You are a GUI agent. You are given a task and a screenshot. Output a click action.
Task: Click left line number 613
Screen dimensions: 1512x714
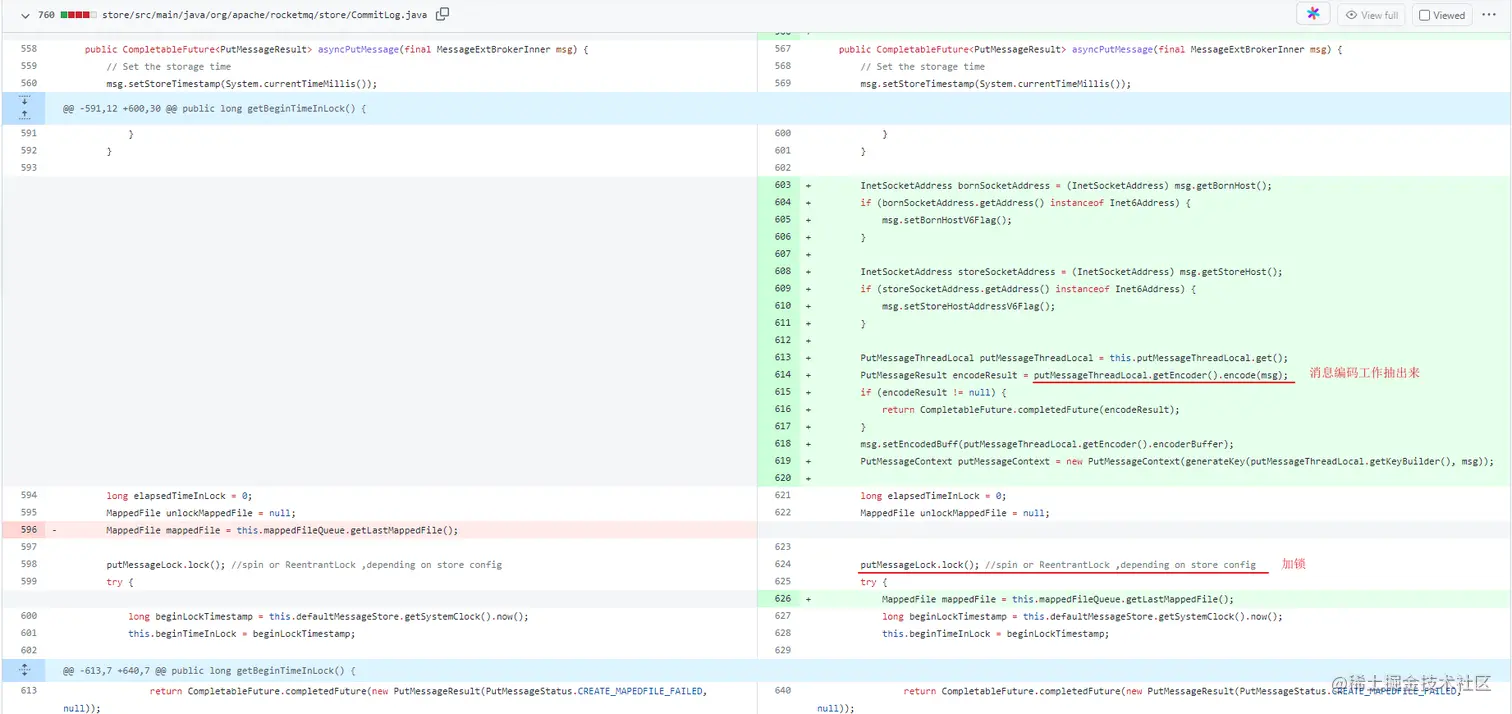pos(28,690)
